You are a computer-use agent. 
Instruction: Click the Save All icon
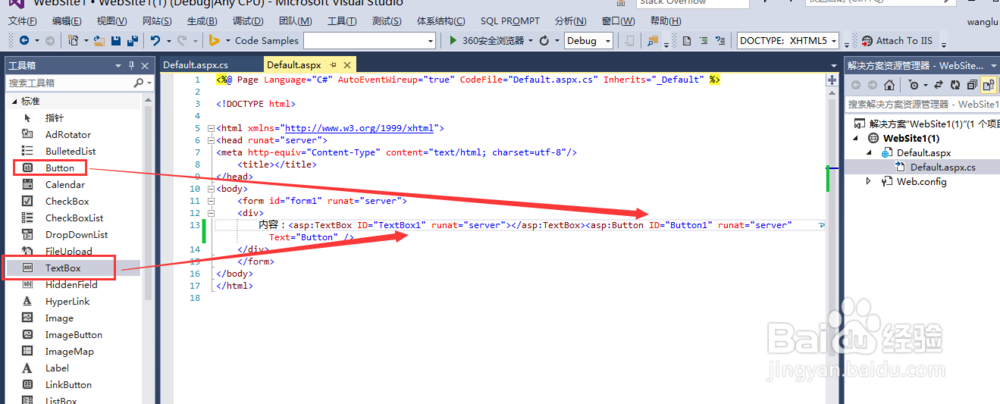click(133, 40)
